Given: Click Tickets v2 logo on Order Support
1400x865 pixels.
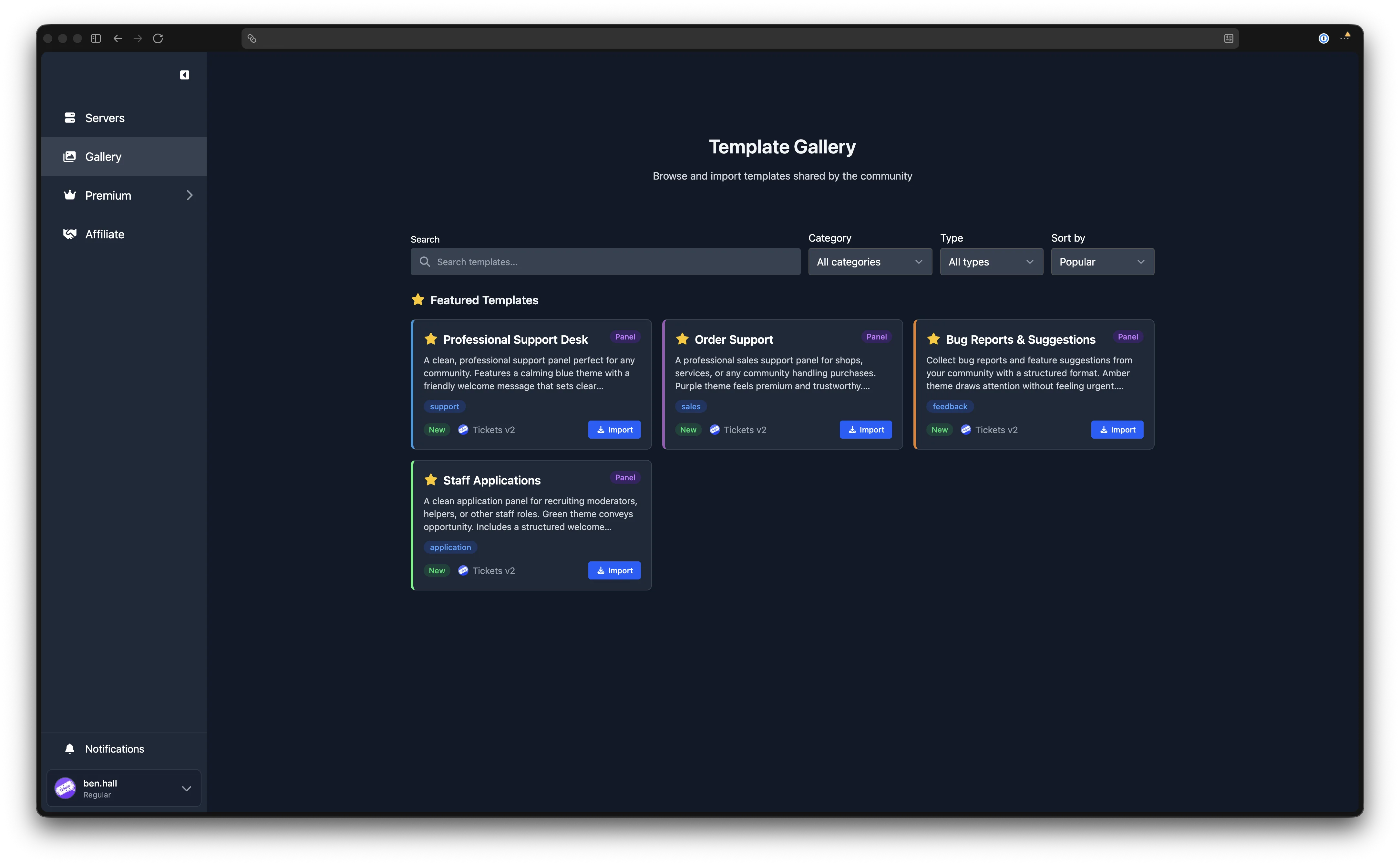Looking at the screenshot, I should [x=714, y=430].
